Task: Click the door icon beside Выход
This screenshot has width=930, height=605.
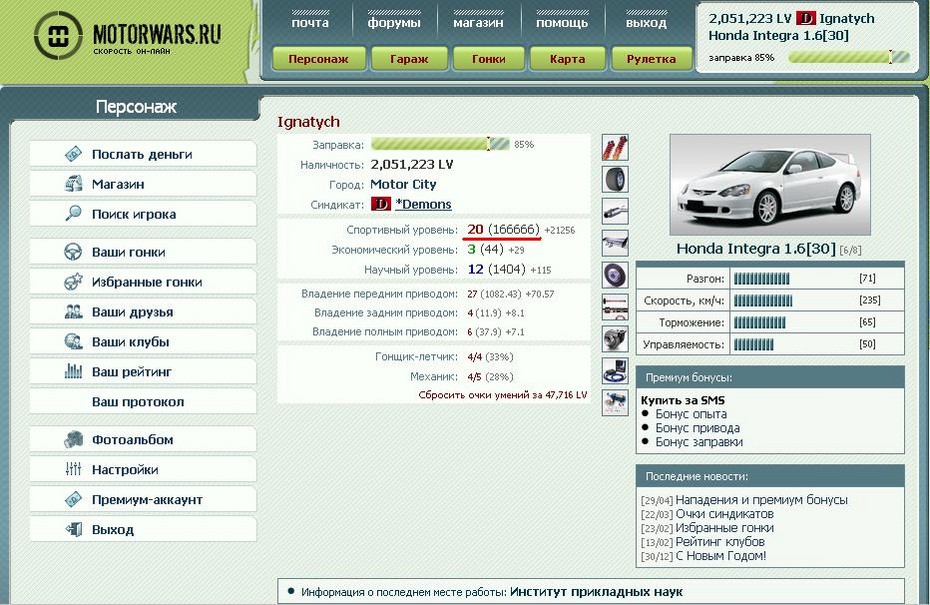Action: [x=73, y=529]
